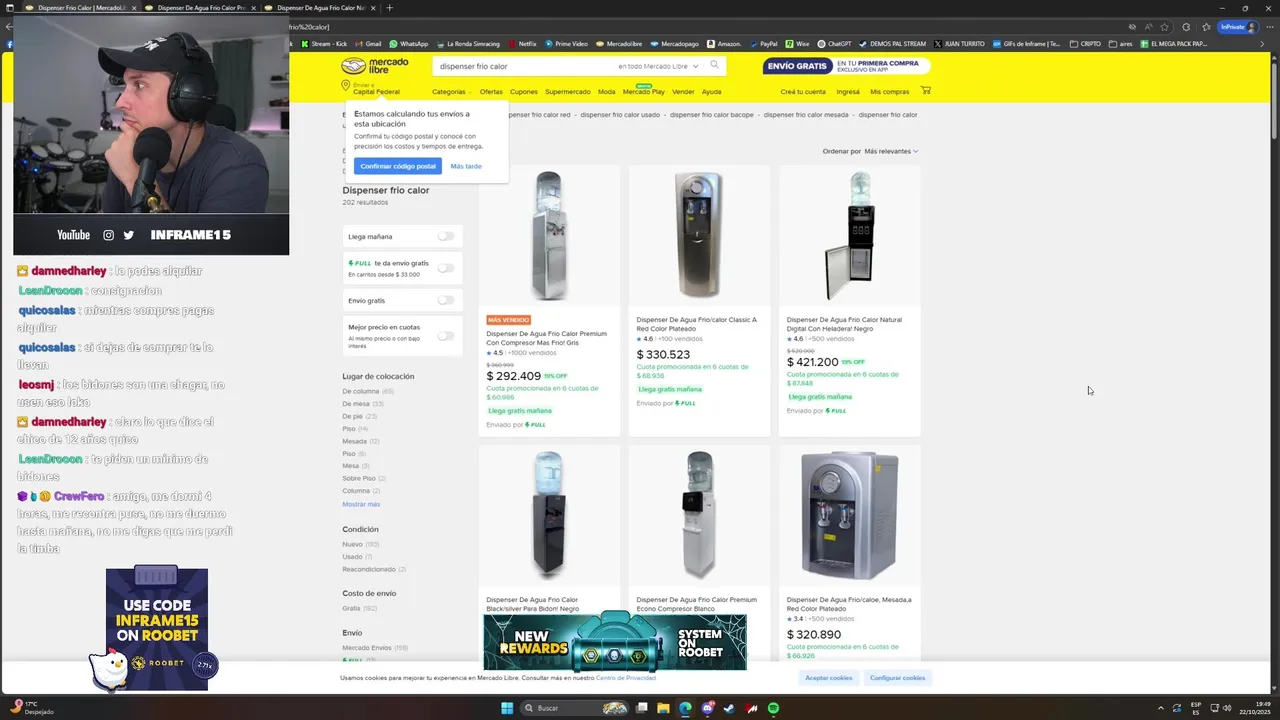Expand Mostrar más under Lugar de colocación
The width and height of the screenshot is (1280, 720).
point(361,504)
